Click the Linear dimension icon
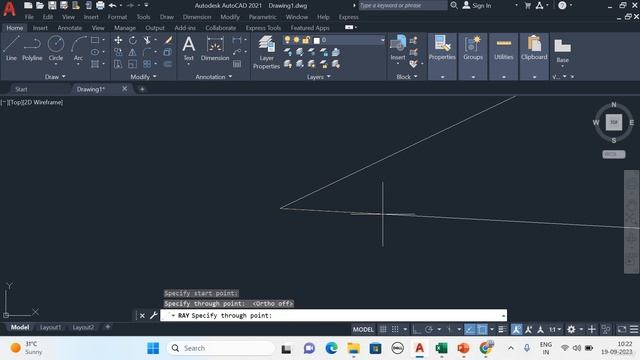Screen dimensions: 640x360 [237, 40]
